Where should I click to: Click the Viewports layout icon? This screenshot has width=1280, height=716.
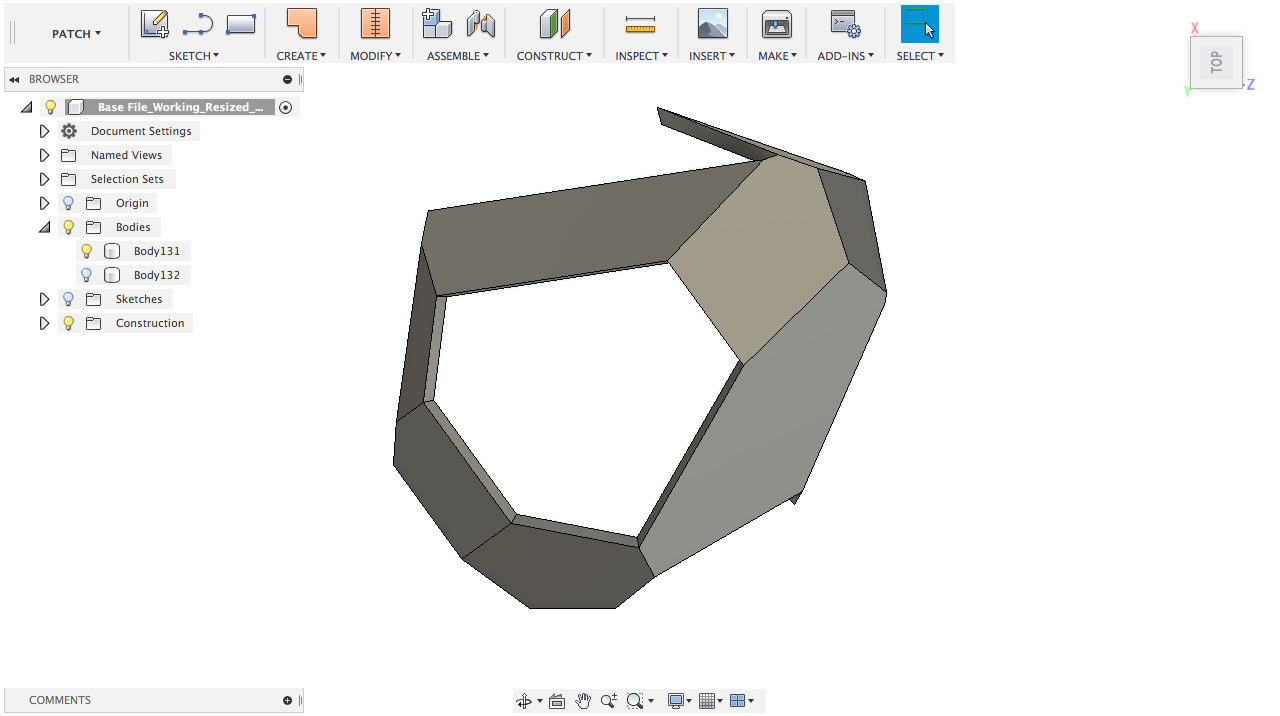[738, 701]
